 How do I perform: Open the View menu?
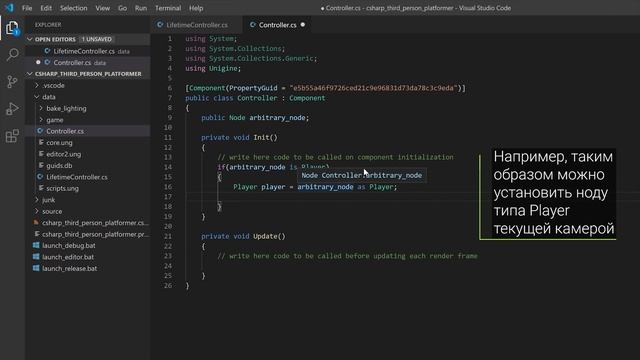pyautogui.click(x=102, y=8)
